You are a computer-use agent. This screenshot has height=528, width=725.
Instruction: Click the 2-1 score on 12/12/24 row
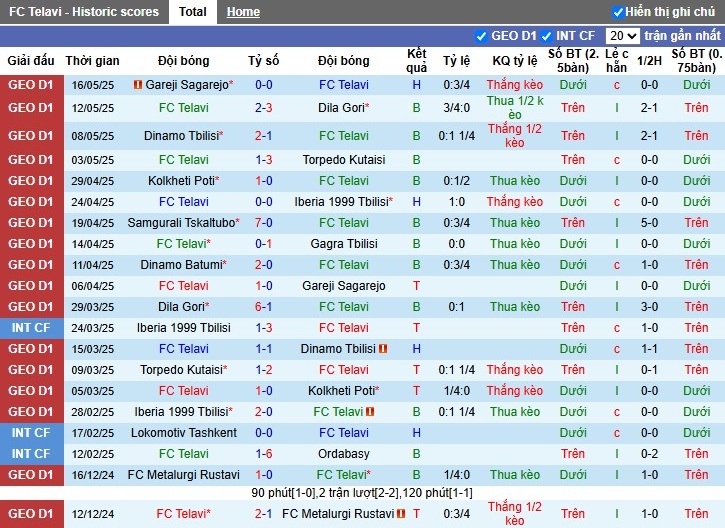264,514
